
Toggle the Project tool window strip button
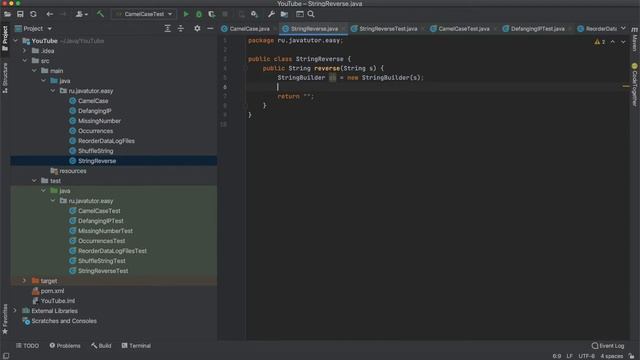(5, 39)
